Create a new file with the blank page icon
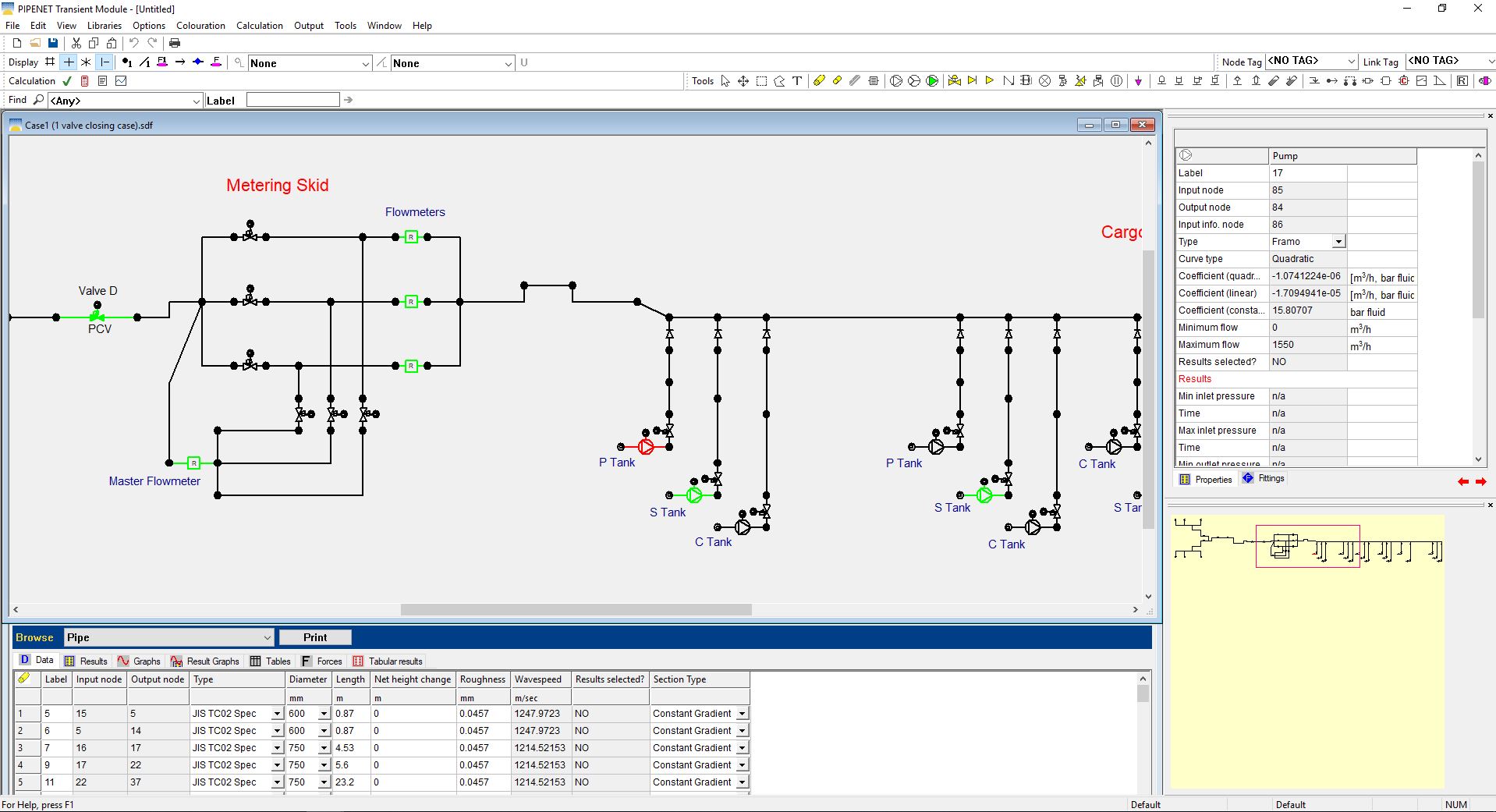The width and height of the screenshot is (1496, 812). click(17, 43)
